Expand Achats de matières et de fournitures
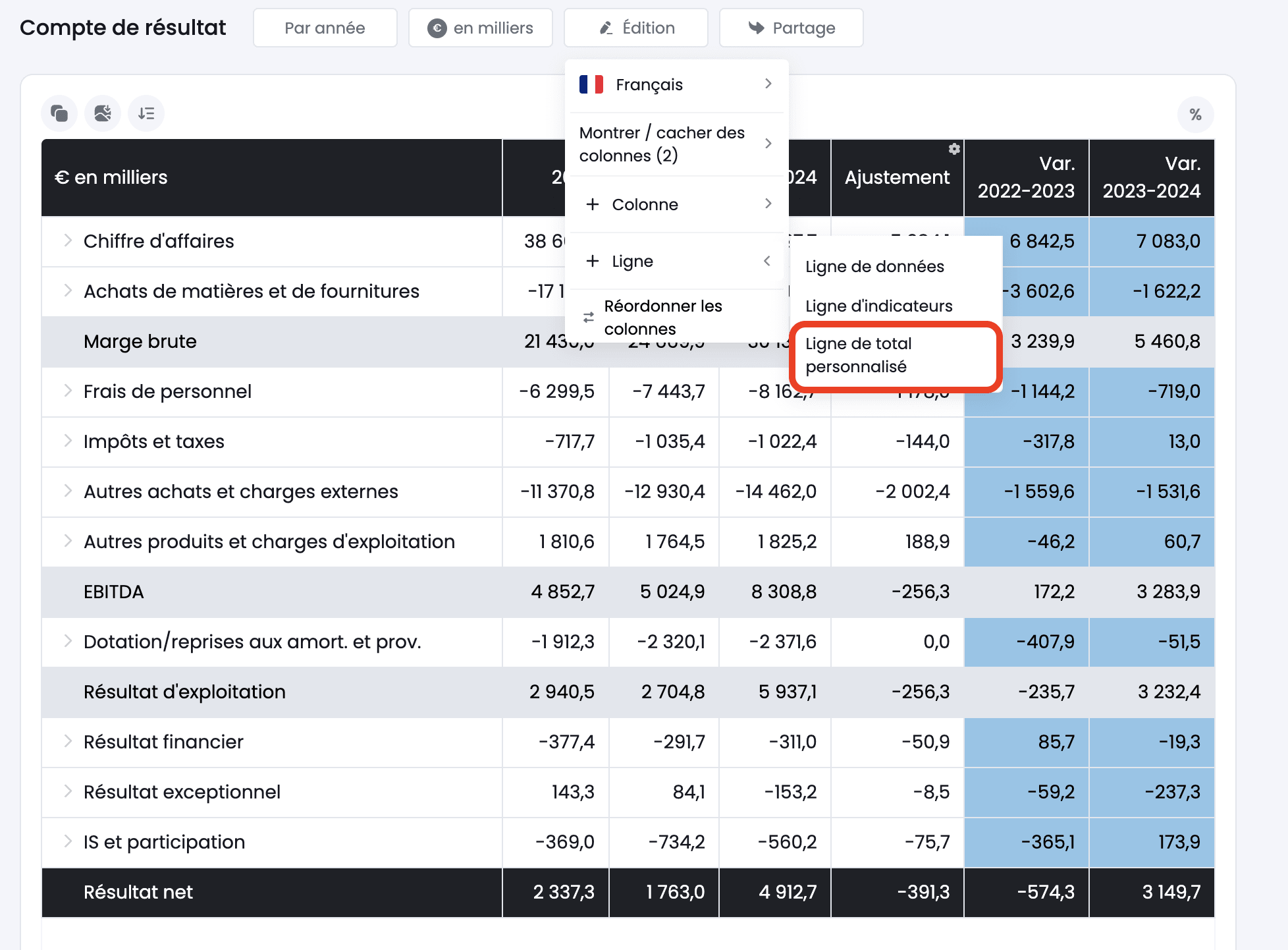Screen dimensions: 1288x950 68,291
